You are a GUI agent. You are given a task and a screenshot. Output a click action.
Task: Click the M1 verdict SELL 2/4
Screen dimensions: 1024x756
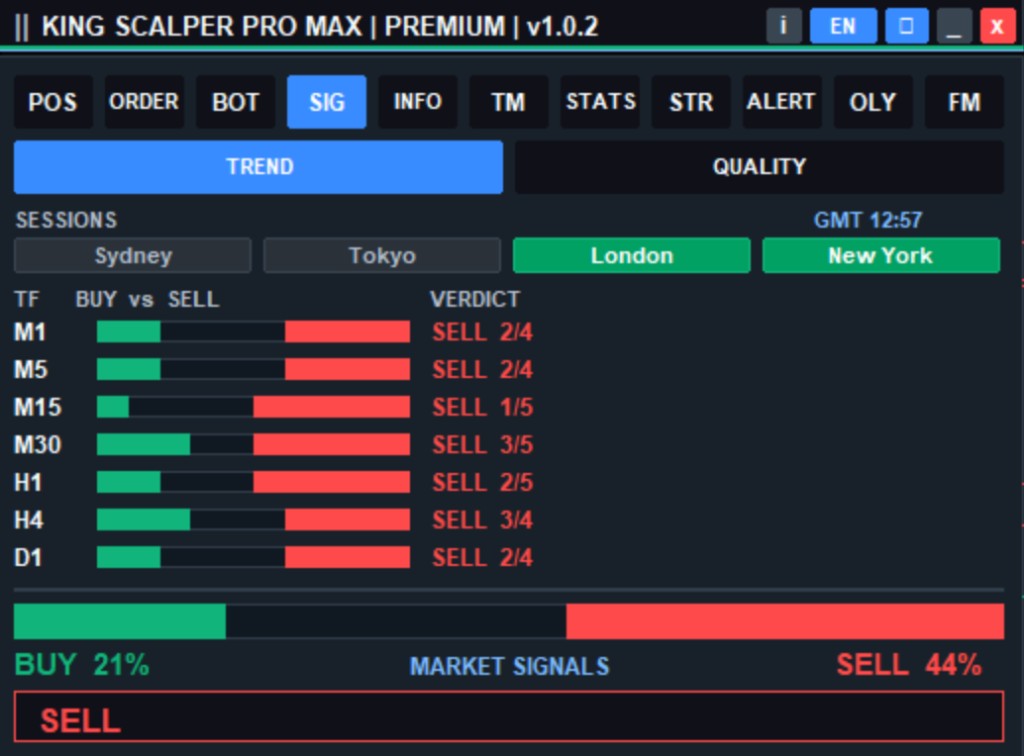pyautogui.click(x=483, y=332)
